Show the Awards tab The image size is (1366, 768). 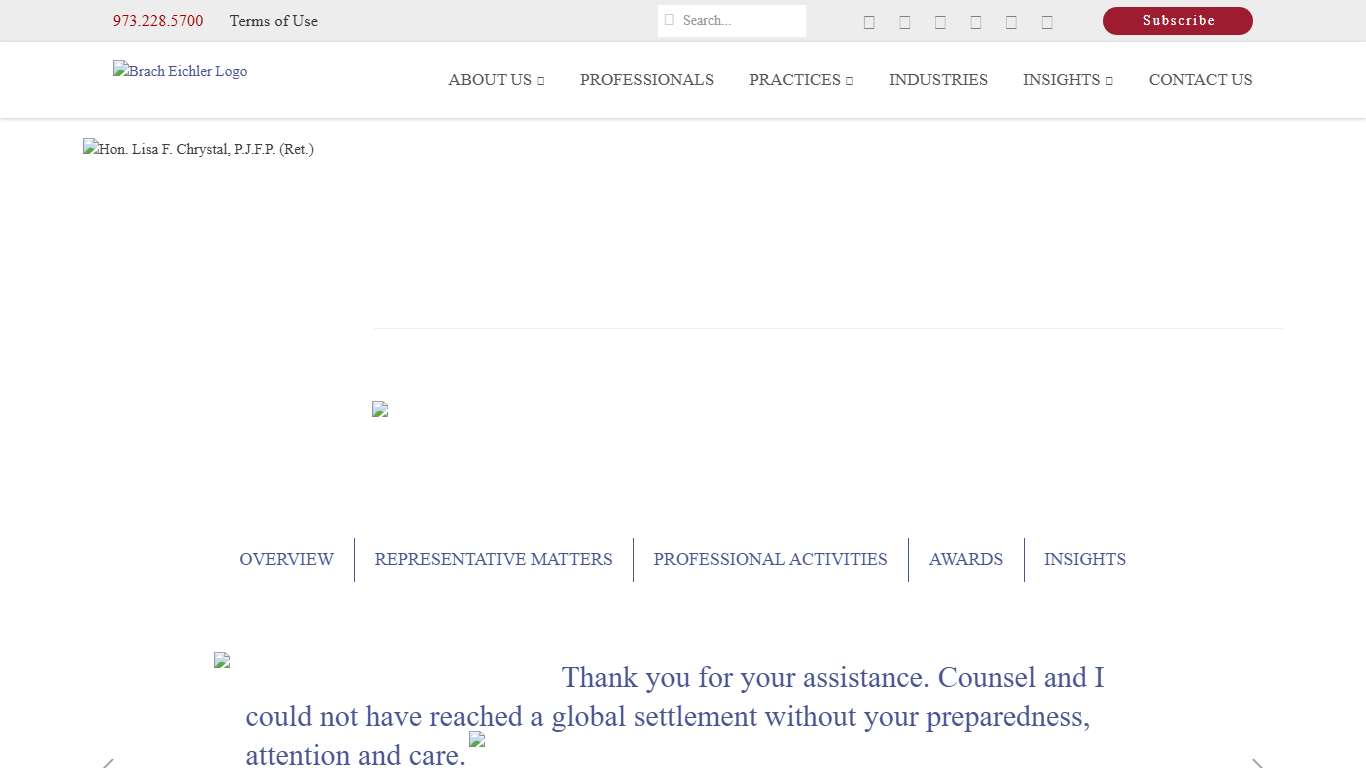[x=965, y=560]
